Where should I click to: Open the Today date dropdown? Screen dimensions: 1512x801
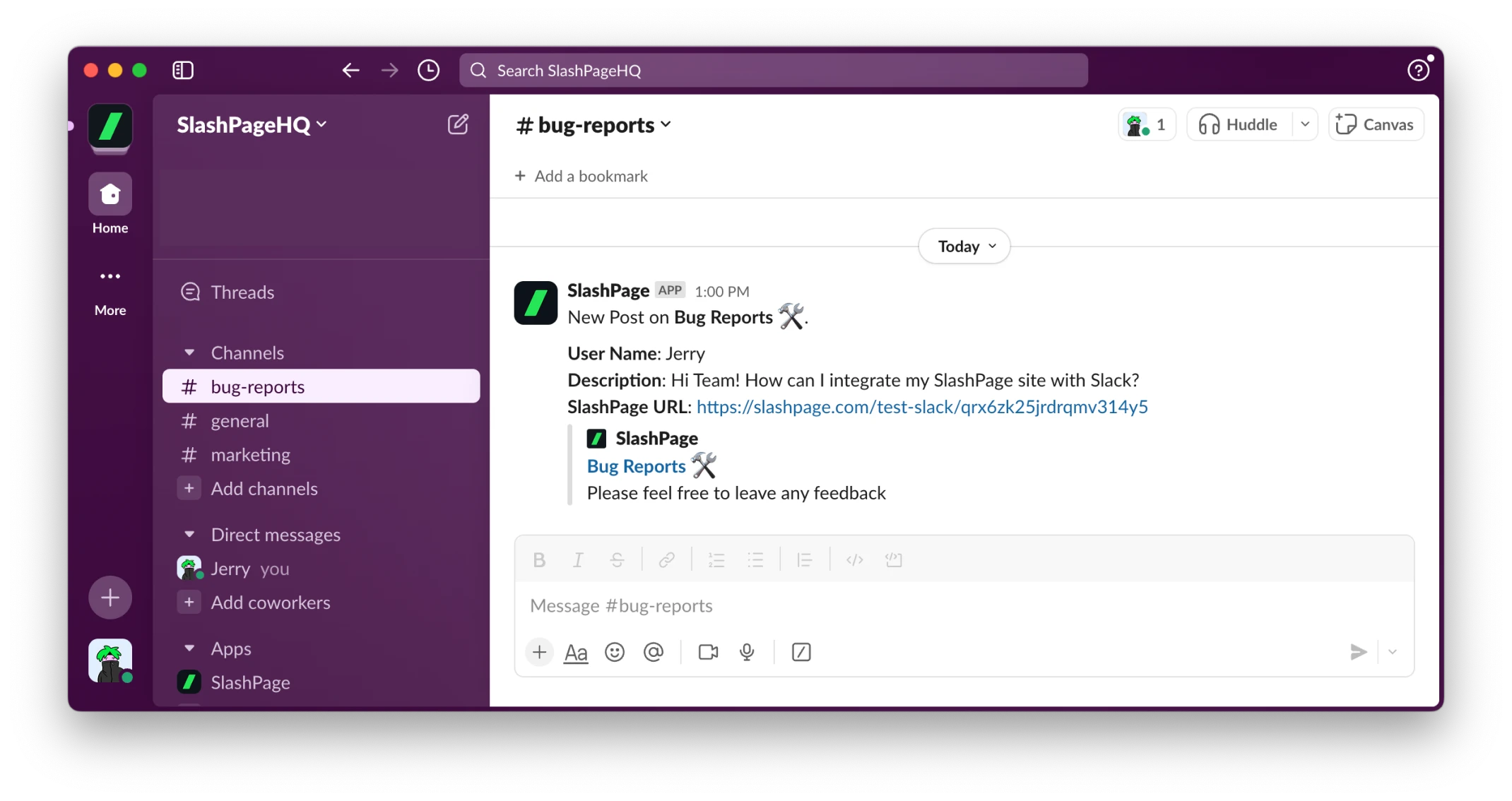pos(964,247)
